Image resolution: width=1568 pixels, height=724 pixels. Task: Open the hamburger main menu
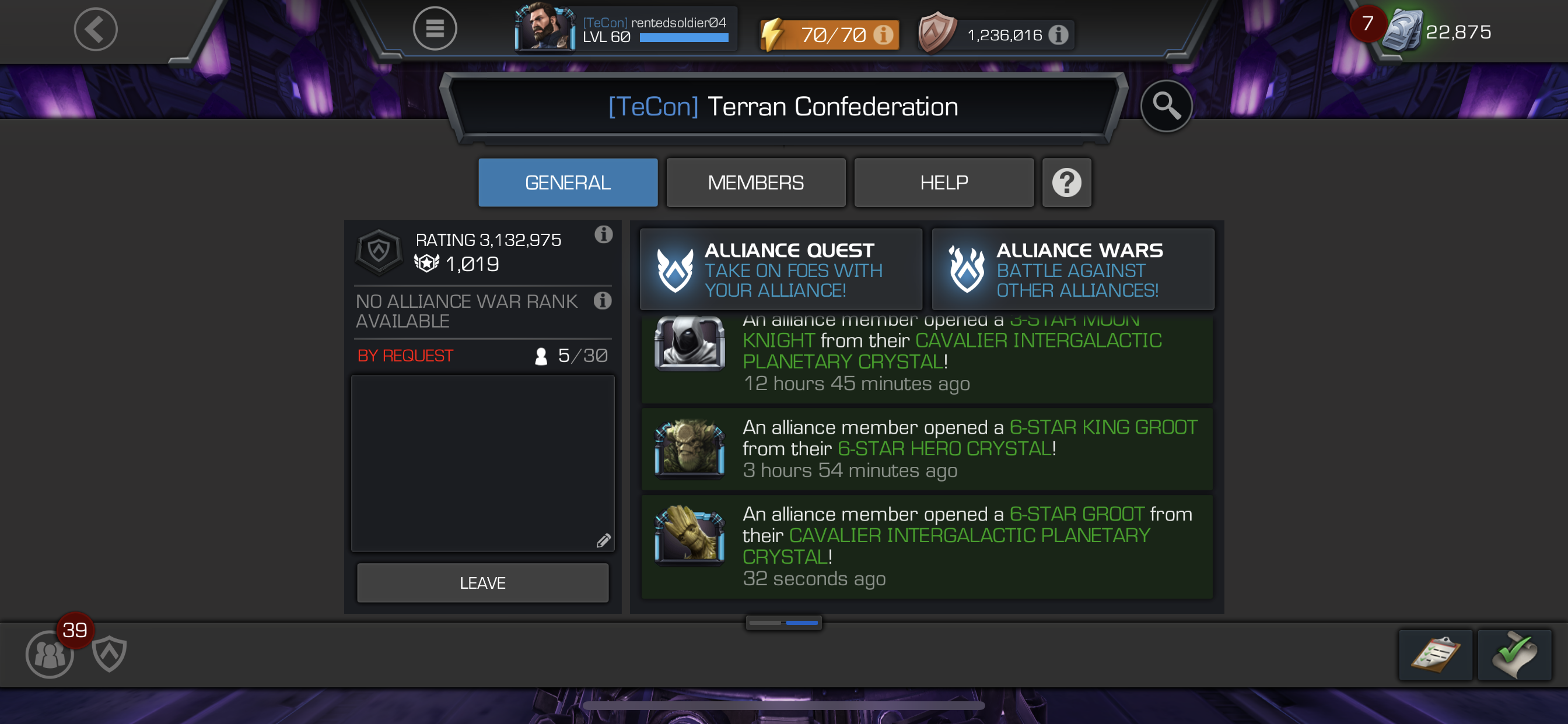[x=435, y=29]
